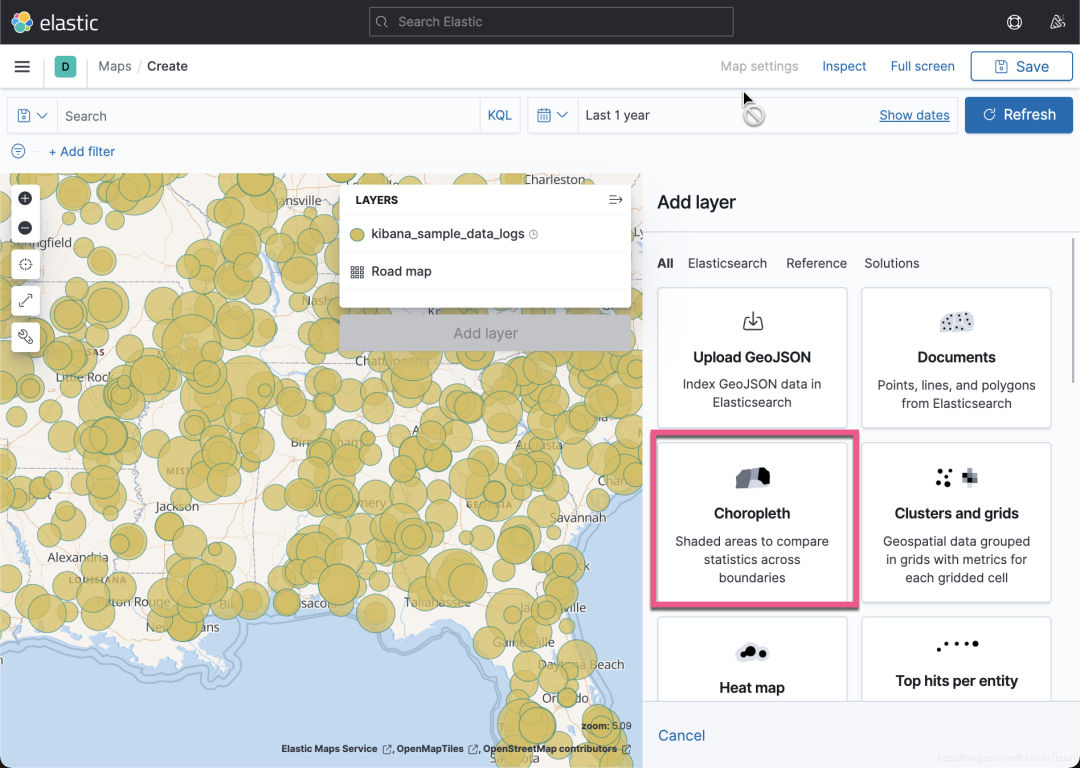Zoom in on the map

point(25,198)
